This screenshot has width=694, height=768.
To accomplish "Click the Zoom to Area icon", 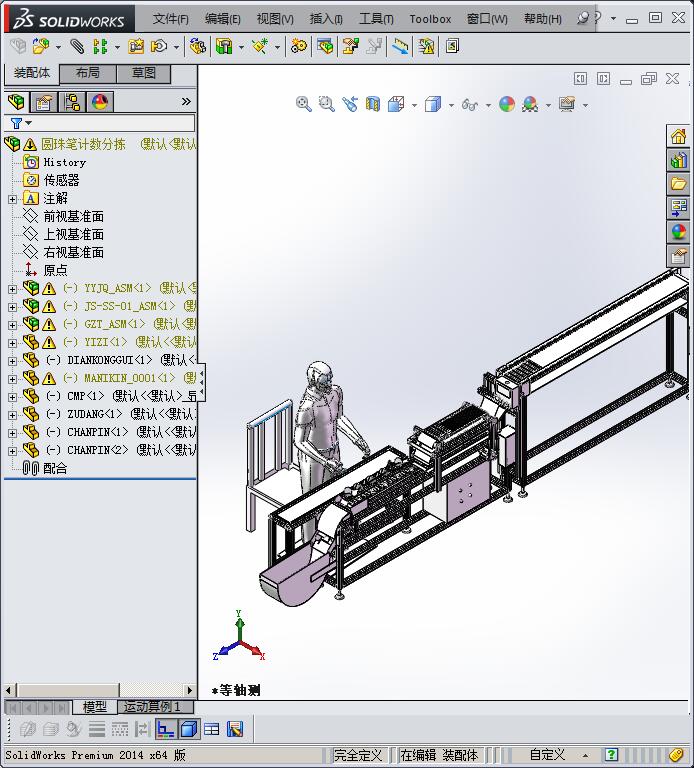I will pos(327,104).
